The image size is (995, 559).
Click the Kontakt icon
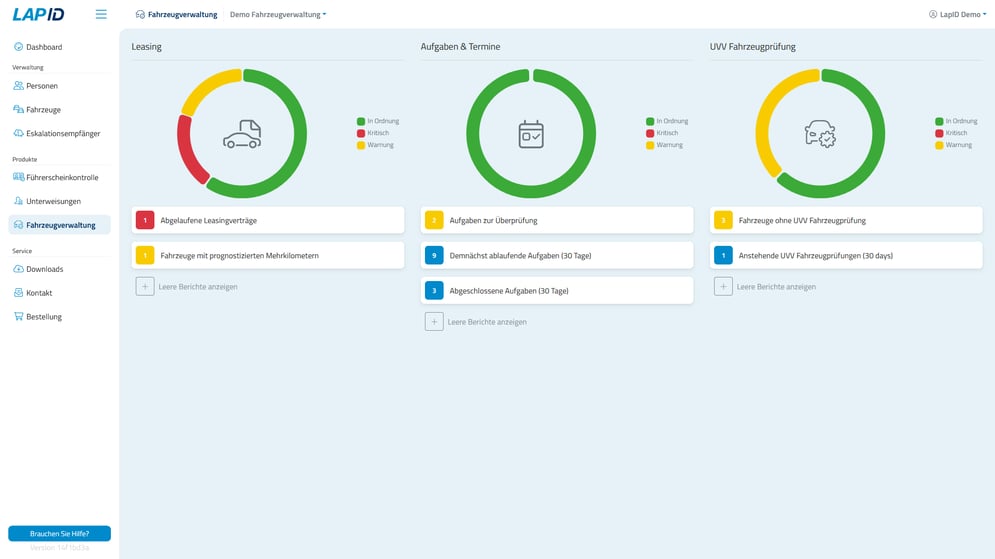(x=18, y=292)
